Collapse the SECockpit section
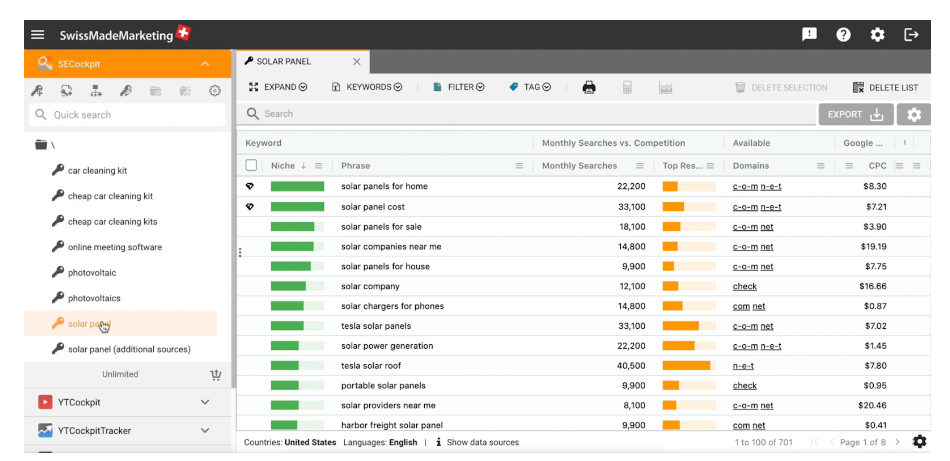The image size is (950, 461). coord(205,64)
